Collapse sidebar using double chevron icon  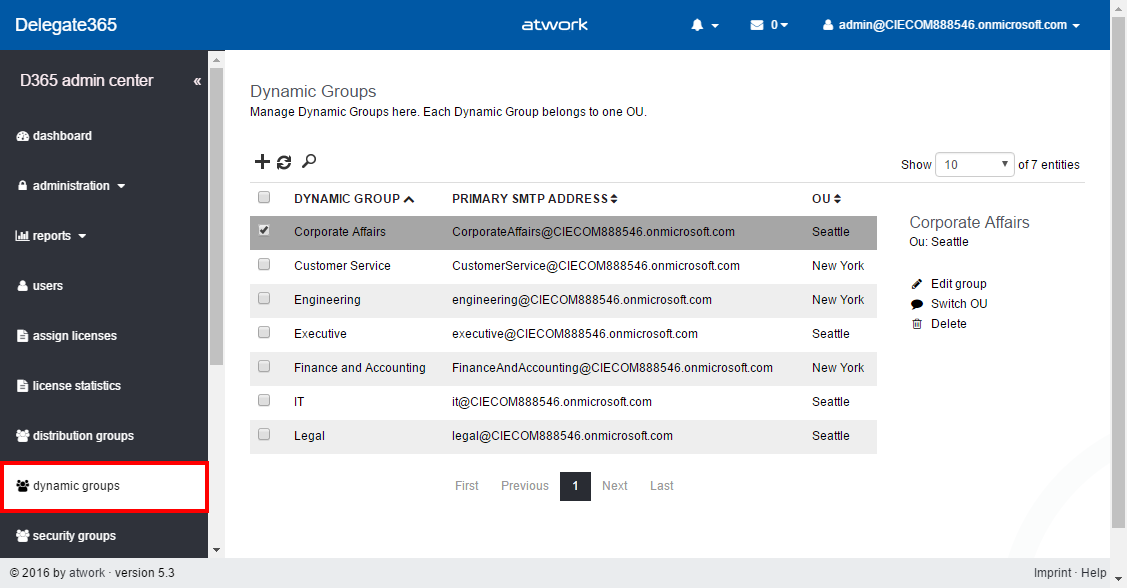(x=197, y=81)
